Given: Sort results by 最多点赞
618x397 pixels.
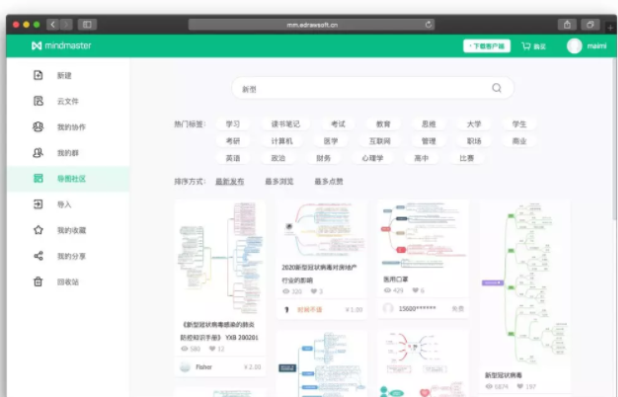Looking at the screenshot, I should (x=328, y=181).
